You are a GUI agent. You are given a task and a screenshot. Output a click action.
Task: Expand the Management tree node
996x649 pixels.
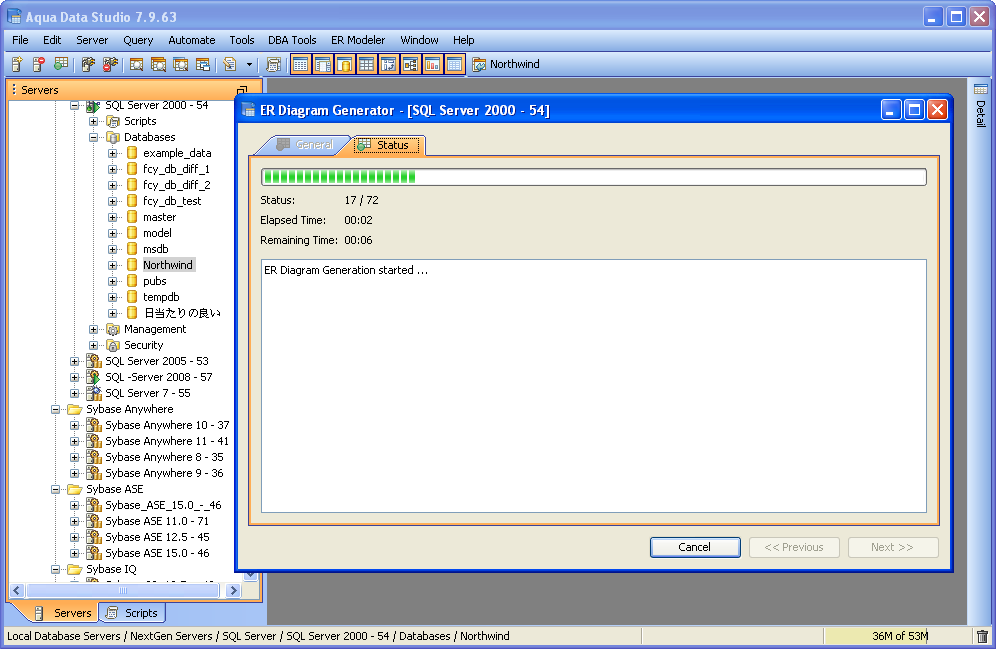(x=93, y=330)
